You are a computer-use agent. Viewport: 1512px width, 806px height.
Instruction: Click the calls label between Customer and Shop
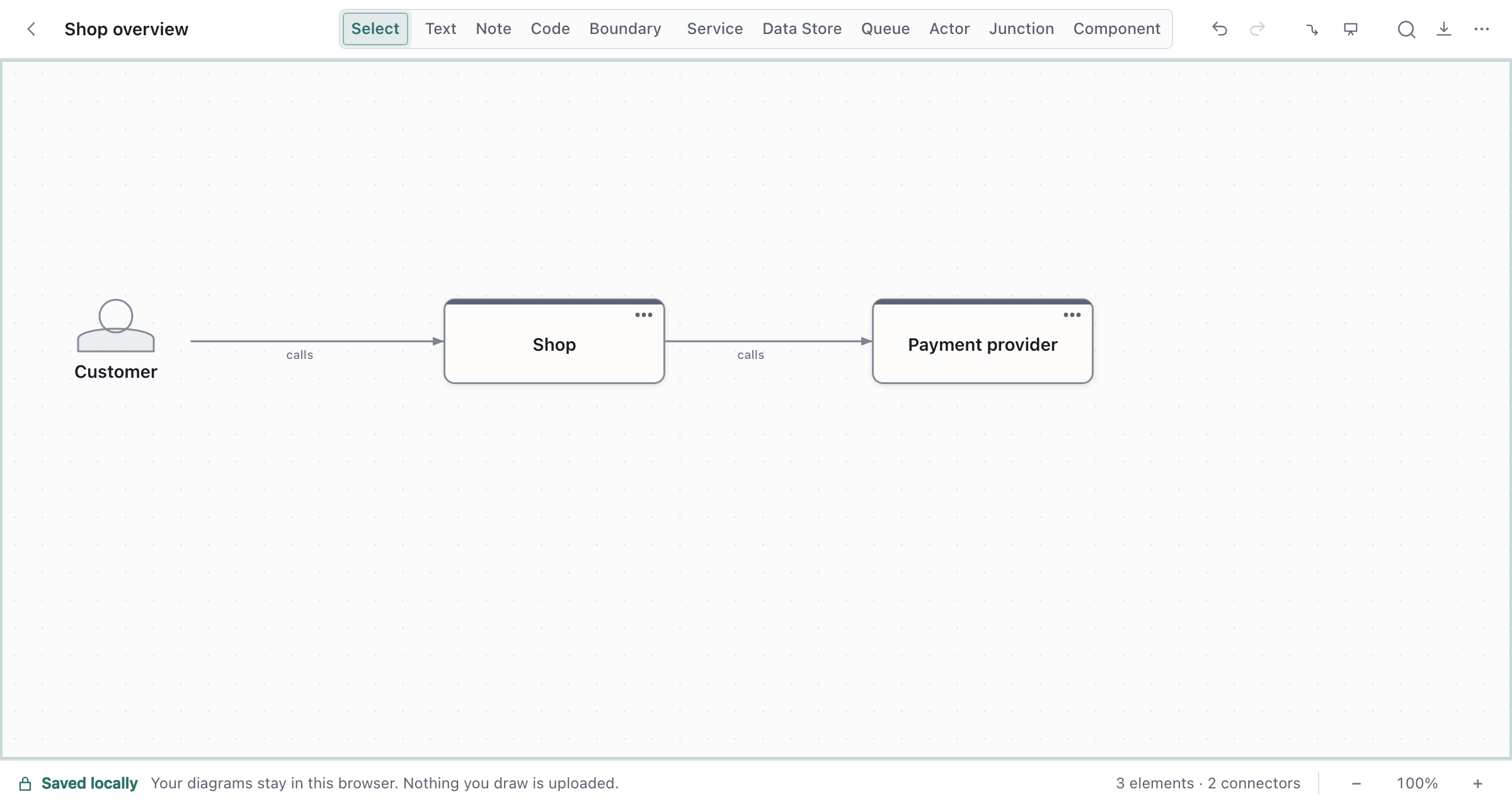point(300,355)
